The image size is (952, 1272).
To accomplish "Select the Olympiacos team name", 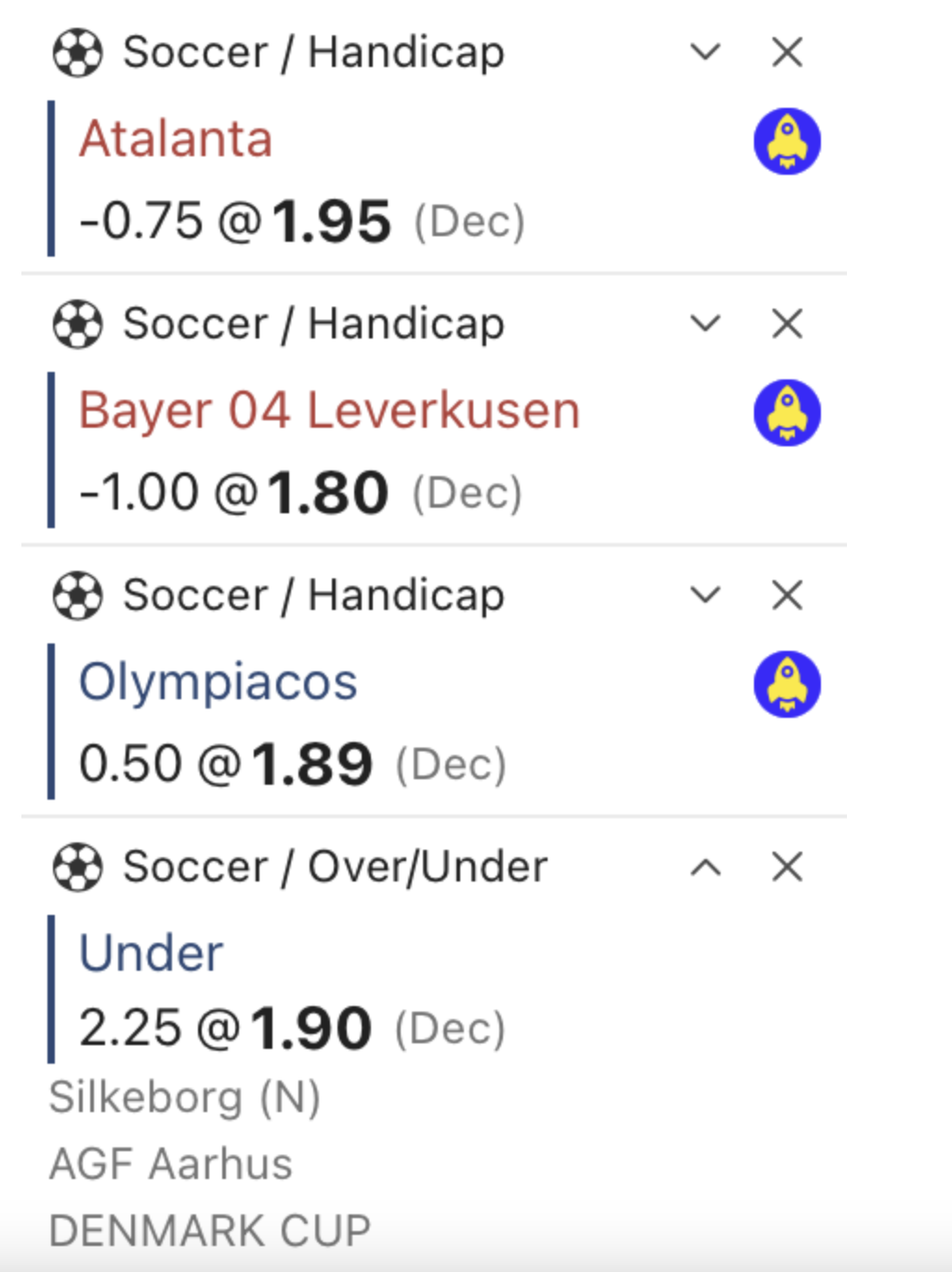I will click(x=218, y=682).
